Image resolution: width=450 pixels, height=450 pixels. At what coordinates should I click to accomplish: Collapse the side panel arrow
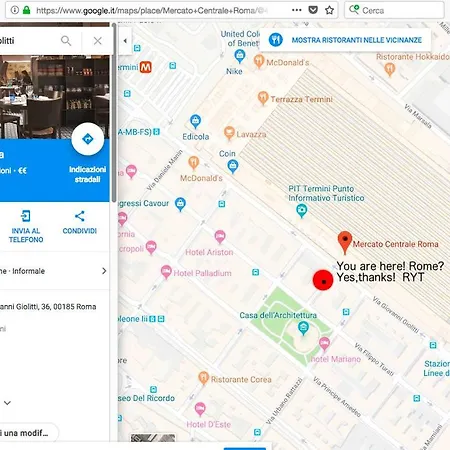125,41
